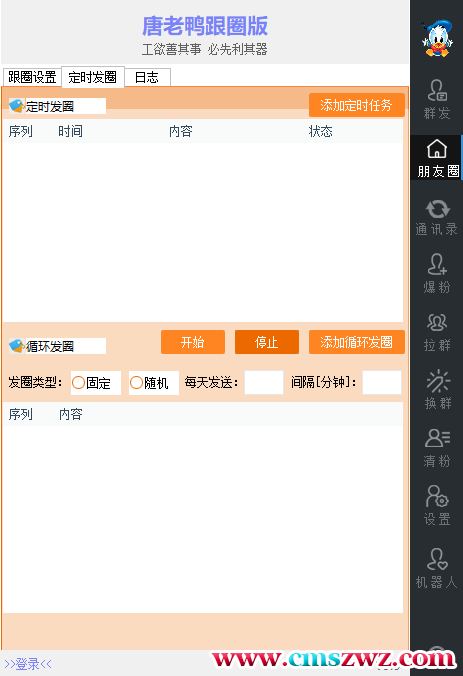
Task: Open the 设置 settings sidebar icon
Action: [x=437, y=505]
